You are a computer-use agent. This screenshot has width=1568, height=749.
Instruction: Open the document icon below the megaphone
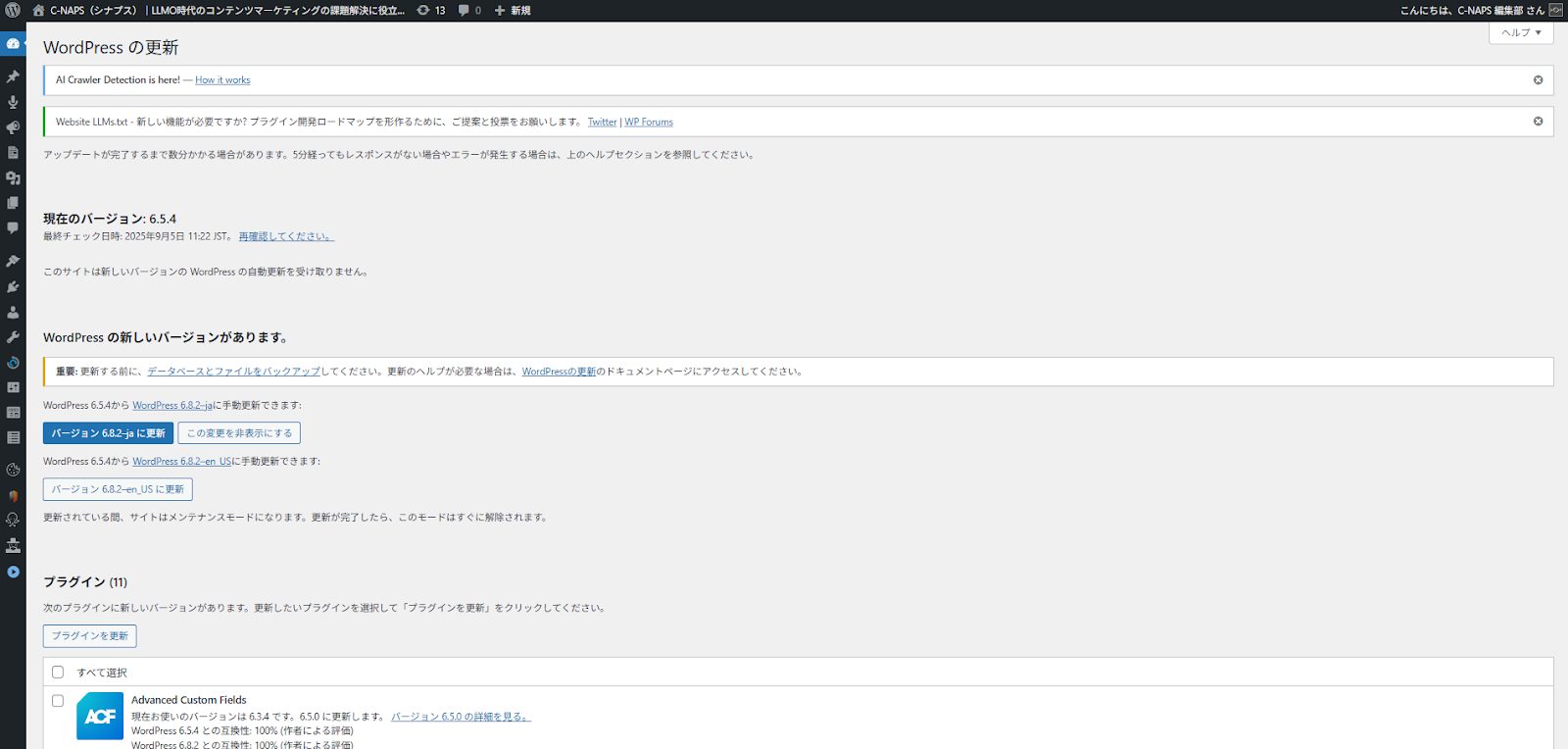coord(13,153)
